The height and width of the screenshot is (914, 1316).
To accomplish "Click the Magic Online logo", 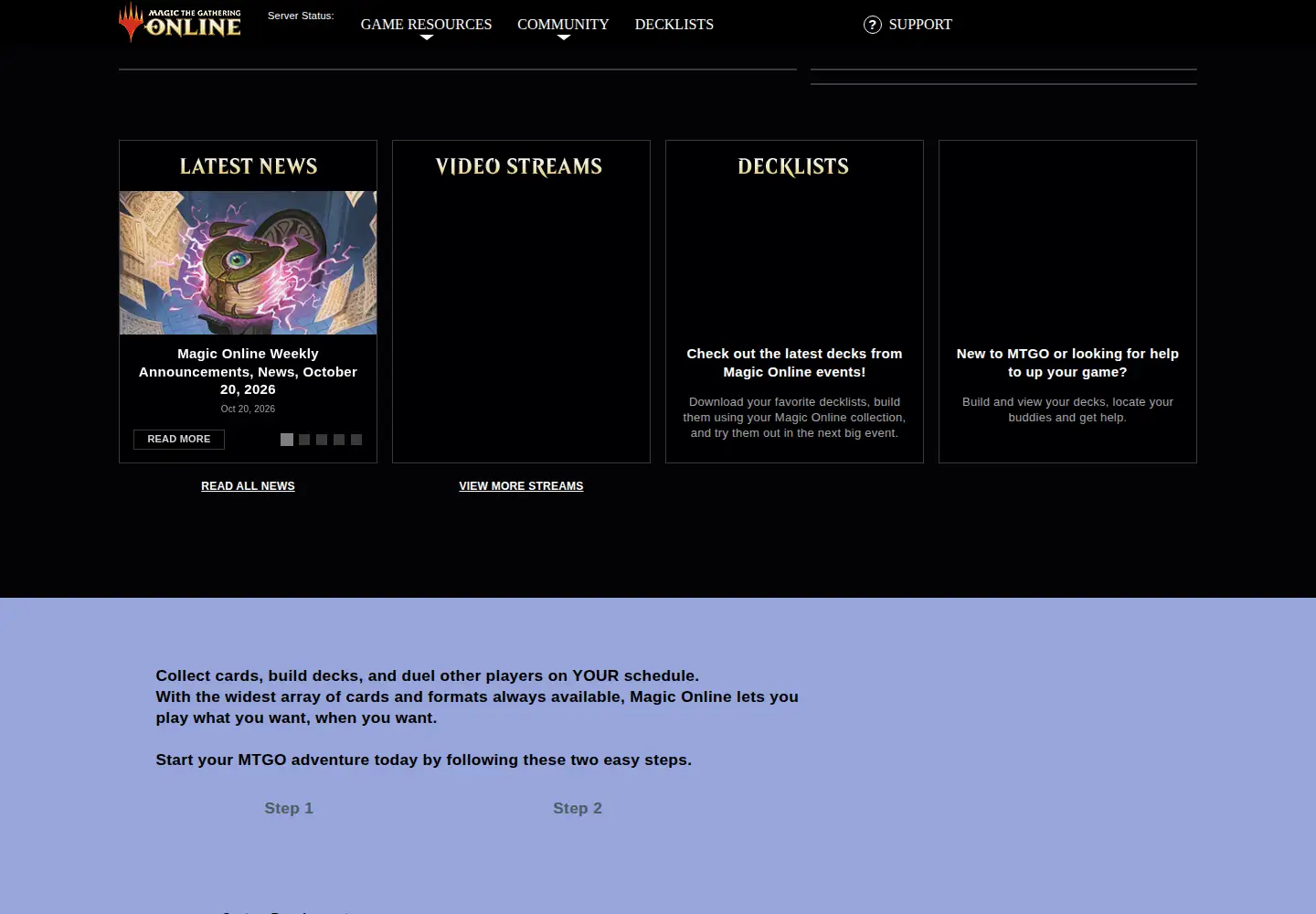I will point(180,22).
